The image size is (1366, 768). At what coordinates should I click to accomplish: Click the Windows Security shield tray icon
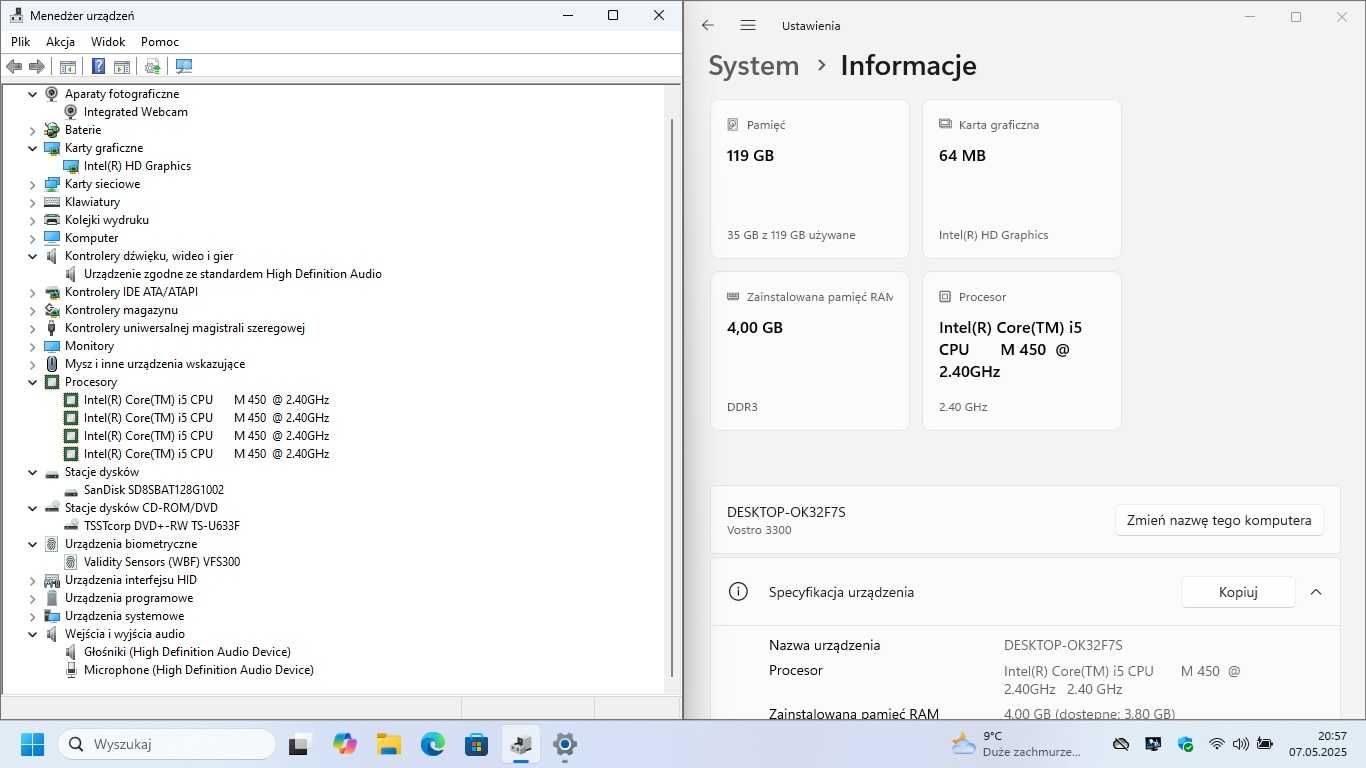click(1185, 744)
